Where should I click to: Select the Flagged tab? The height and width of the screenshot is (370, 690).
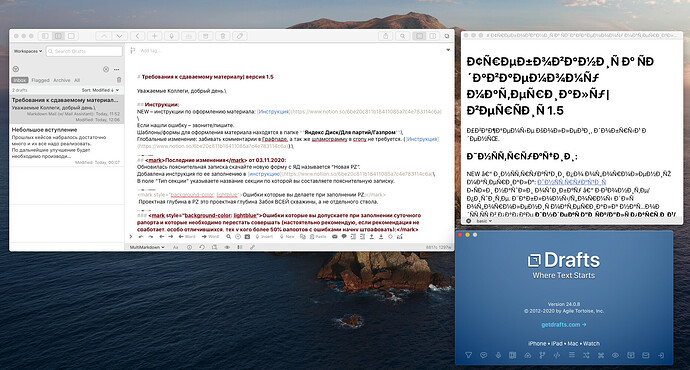40,80
